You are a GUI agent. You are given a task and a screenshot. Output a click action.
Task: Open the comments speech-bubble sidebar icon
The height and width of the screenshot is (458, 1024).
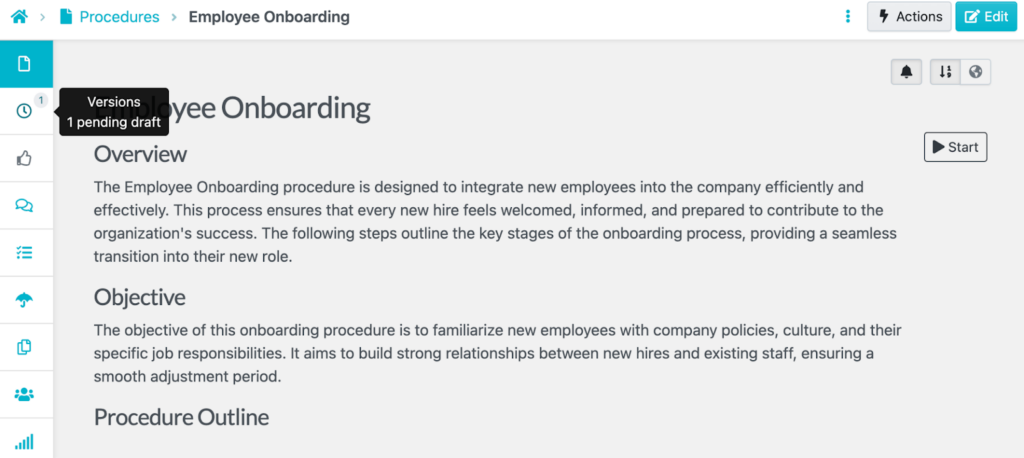click(x=25, y=205)
